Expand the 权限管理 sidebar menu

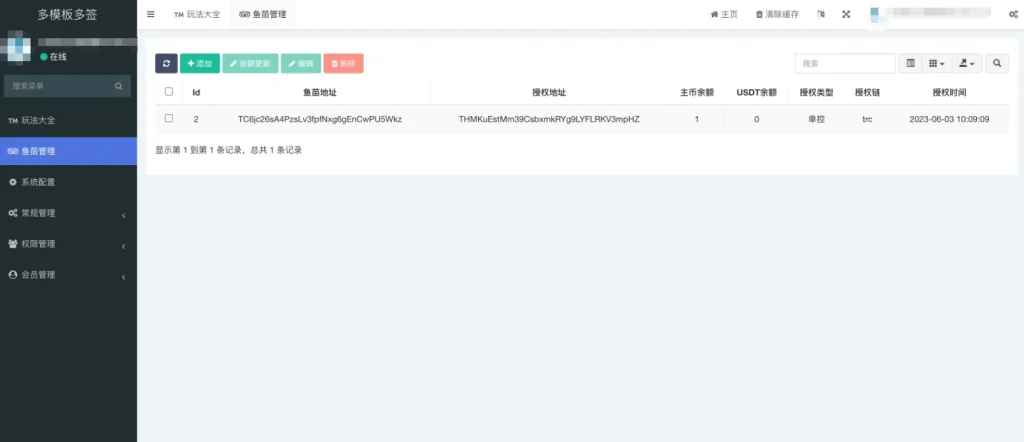pyautogui.click(x=69, y=244)
